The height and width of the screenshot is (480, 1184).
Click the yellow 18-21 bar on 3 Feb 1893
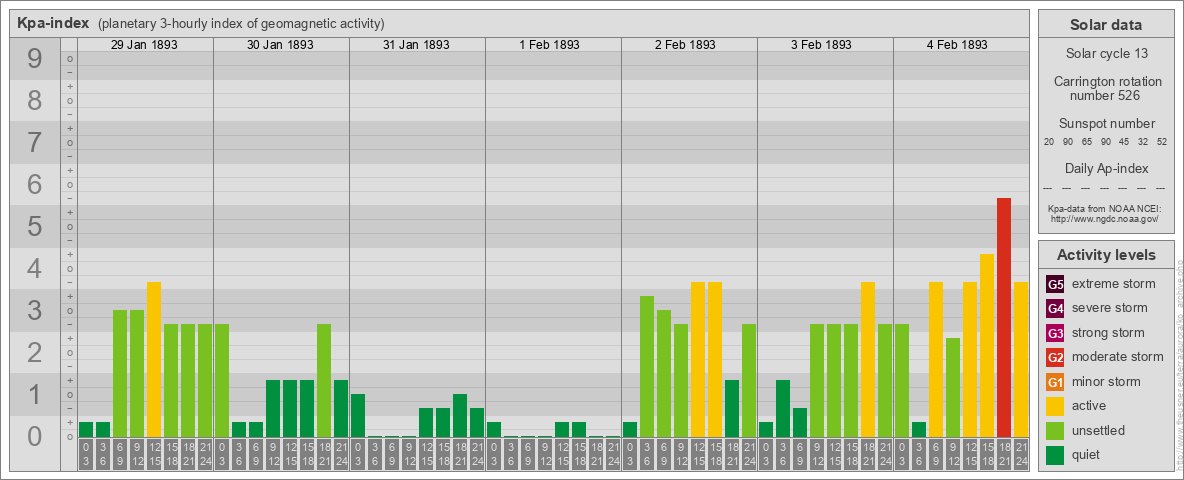[x=868, y=359]
